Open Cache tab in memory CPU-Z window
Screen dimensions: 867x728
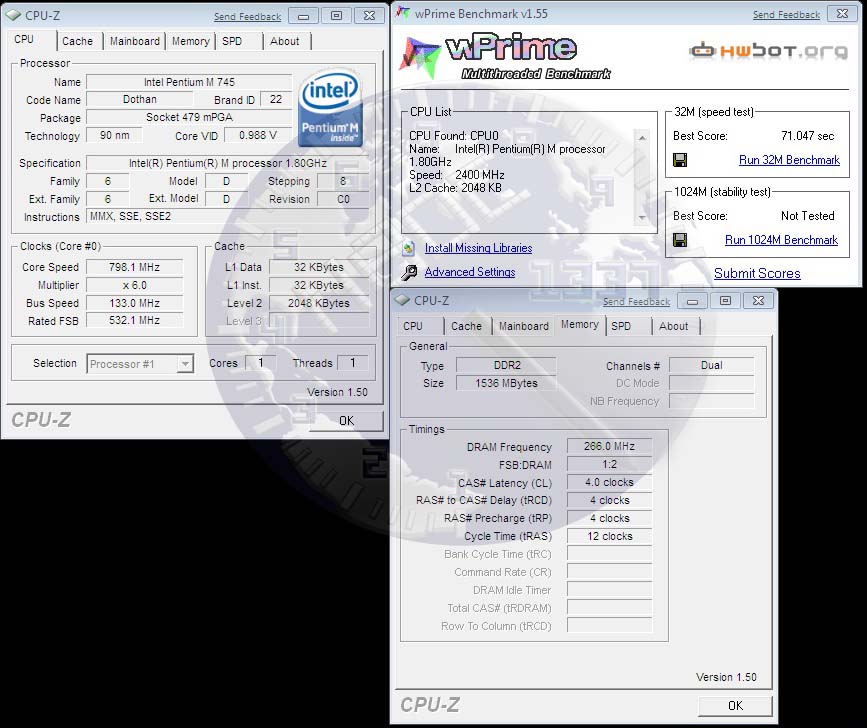point(467,326)
